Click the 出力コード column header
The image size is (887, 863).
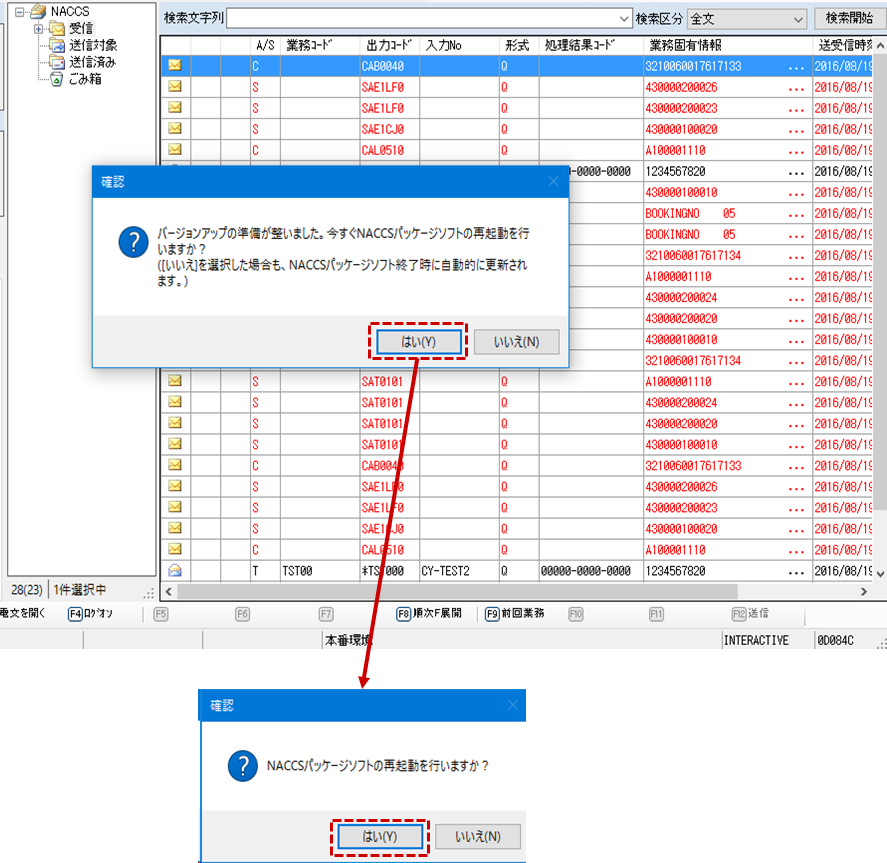pyautogui.click(x=388, y=46)
